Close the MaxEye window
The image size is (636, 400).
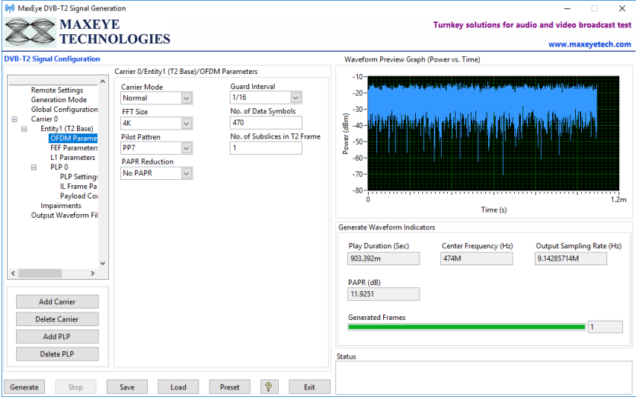click(622, 9)
